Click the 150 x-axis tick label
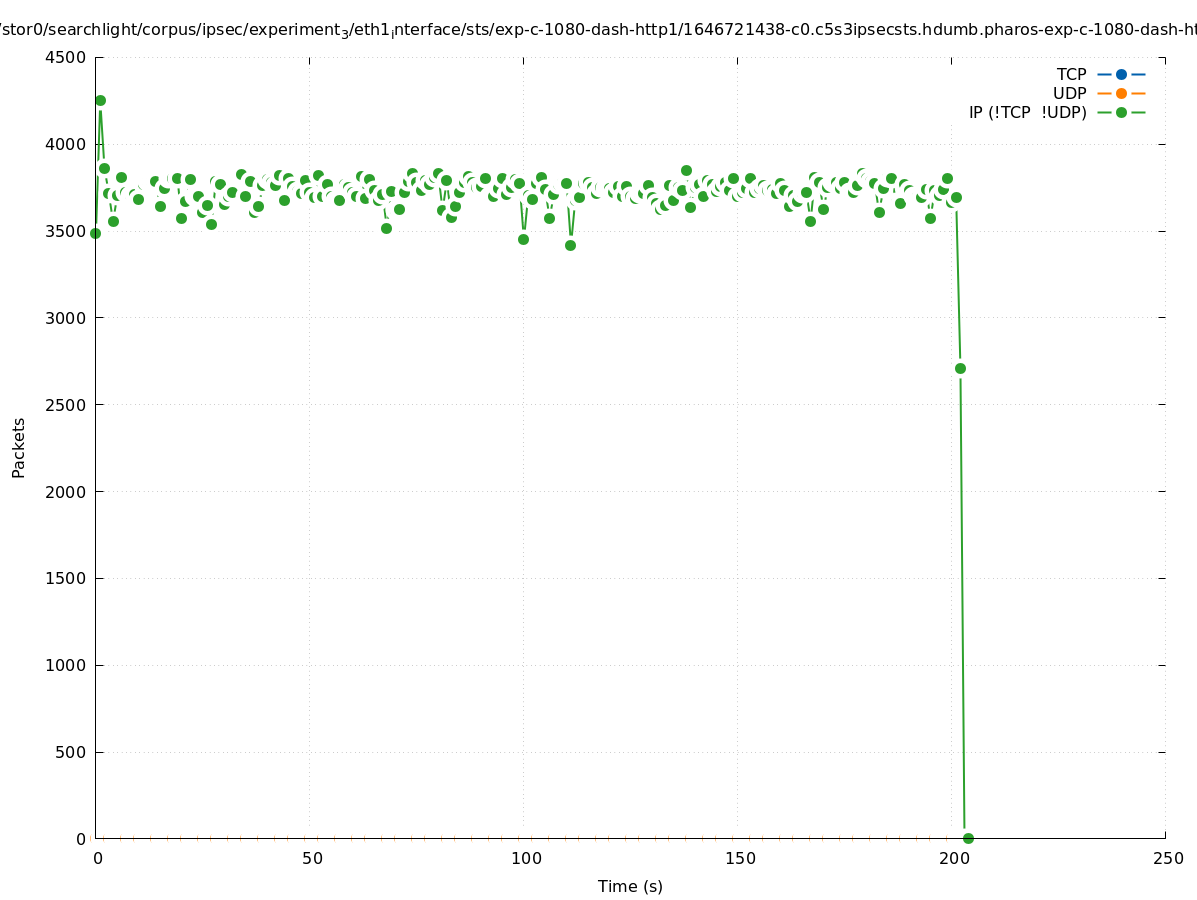This screenshot has height=900, width=1197. [x=740, y=858]
